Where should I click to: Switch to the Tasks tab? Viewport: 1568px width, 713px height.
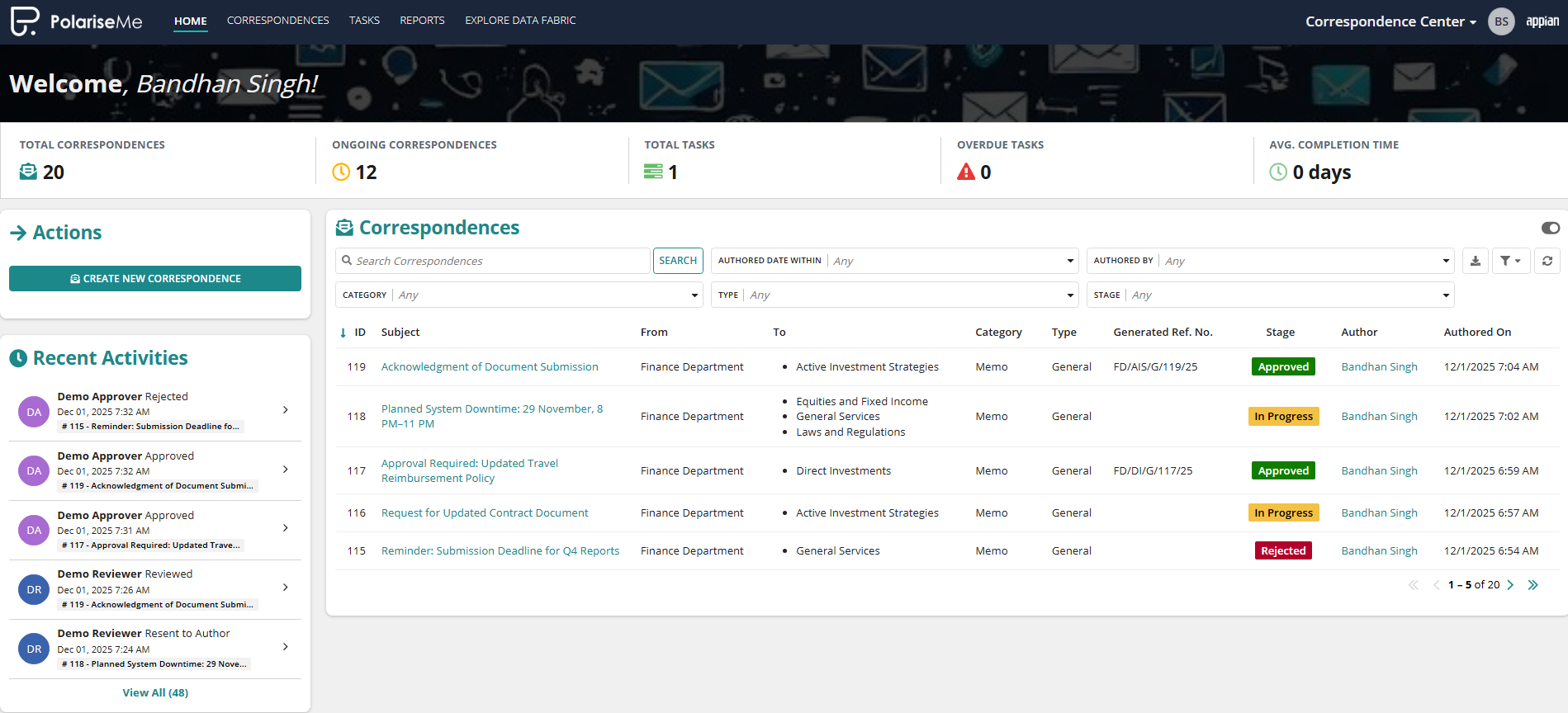(364, 21)
